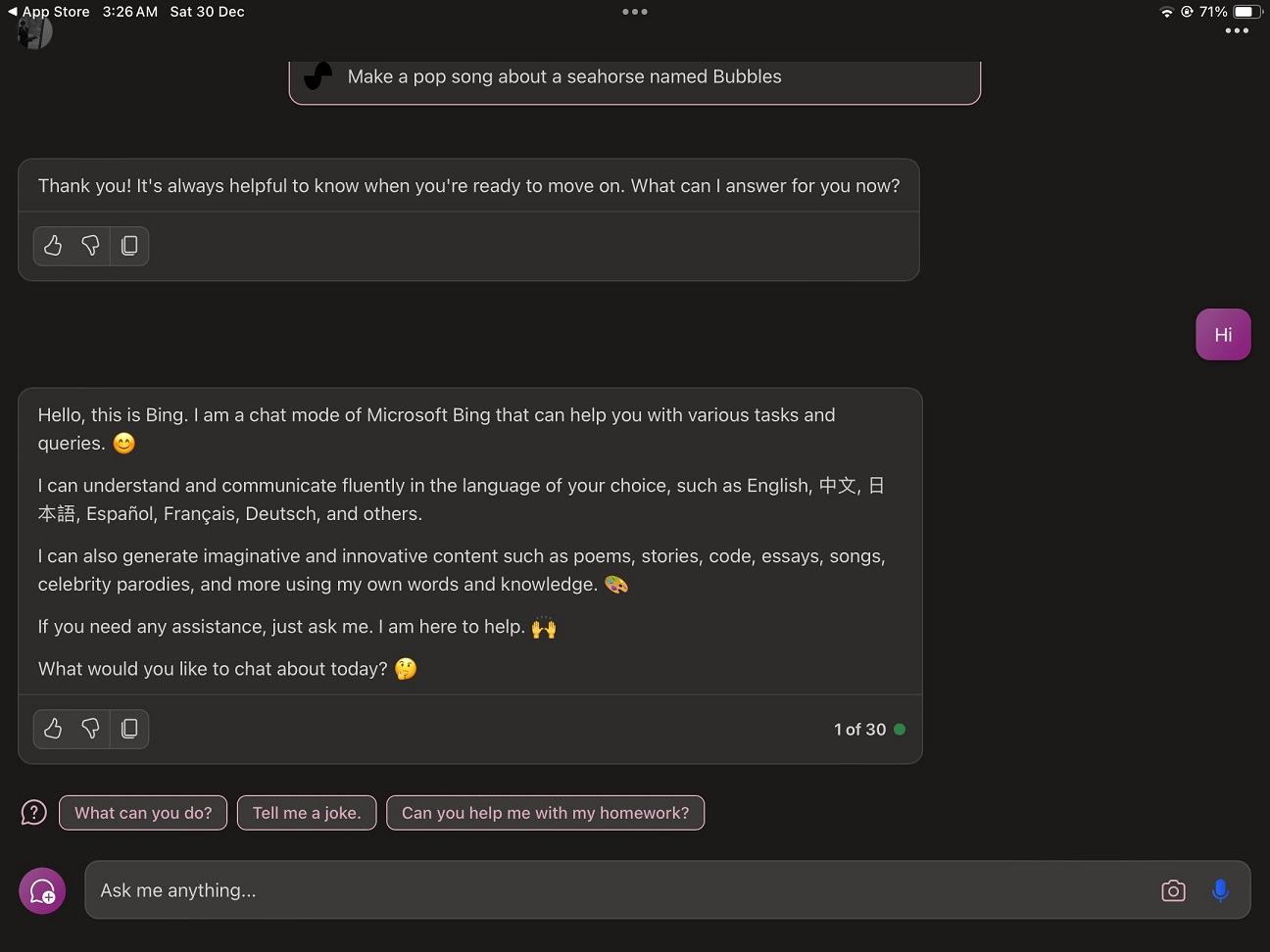
Task: Tap the '1 of 30' turn counter
Action: click(859, 730)
